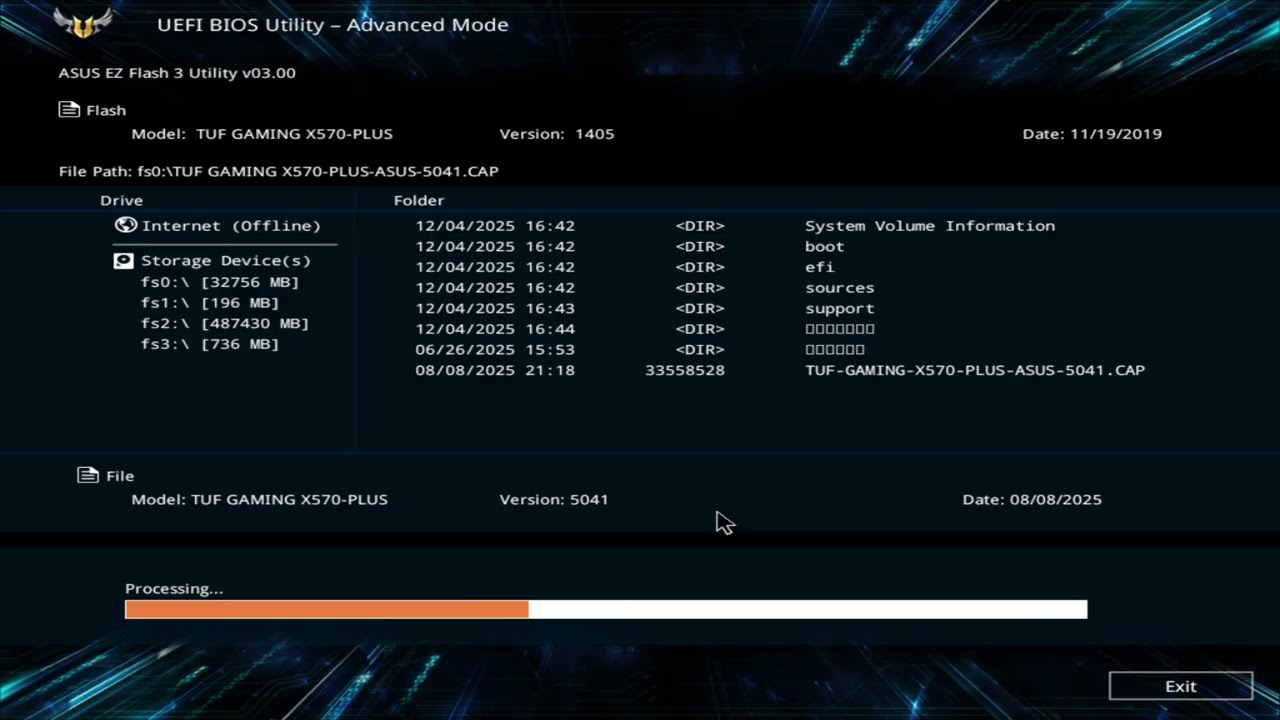
Task: Click the File section icon
Action: tap(88, 475)
